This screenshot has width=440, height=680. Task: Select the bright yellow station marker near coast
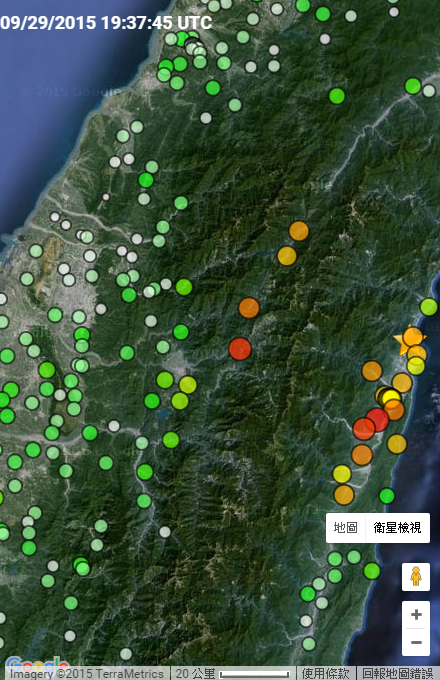tap(391, 397)
